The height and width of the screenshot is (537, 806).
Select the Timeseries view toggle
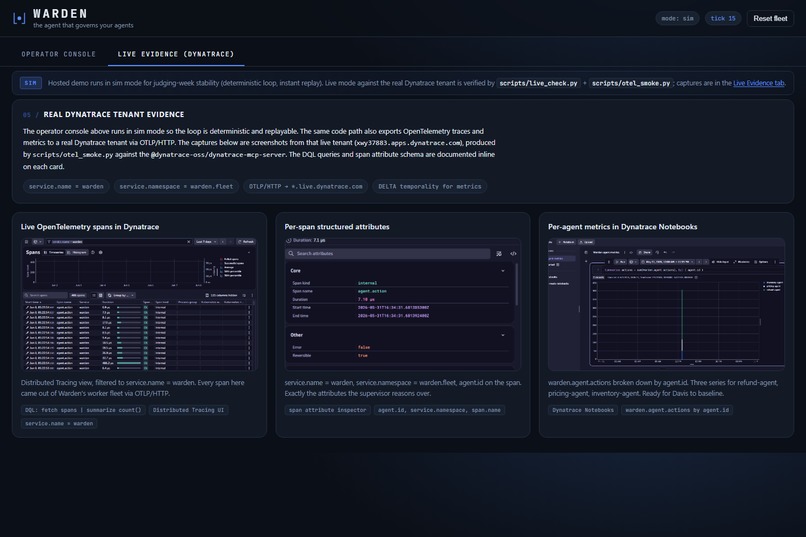tap(53, 252)
